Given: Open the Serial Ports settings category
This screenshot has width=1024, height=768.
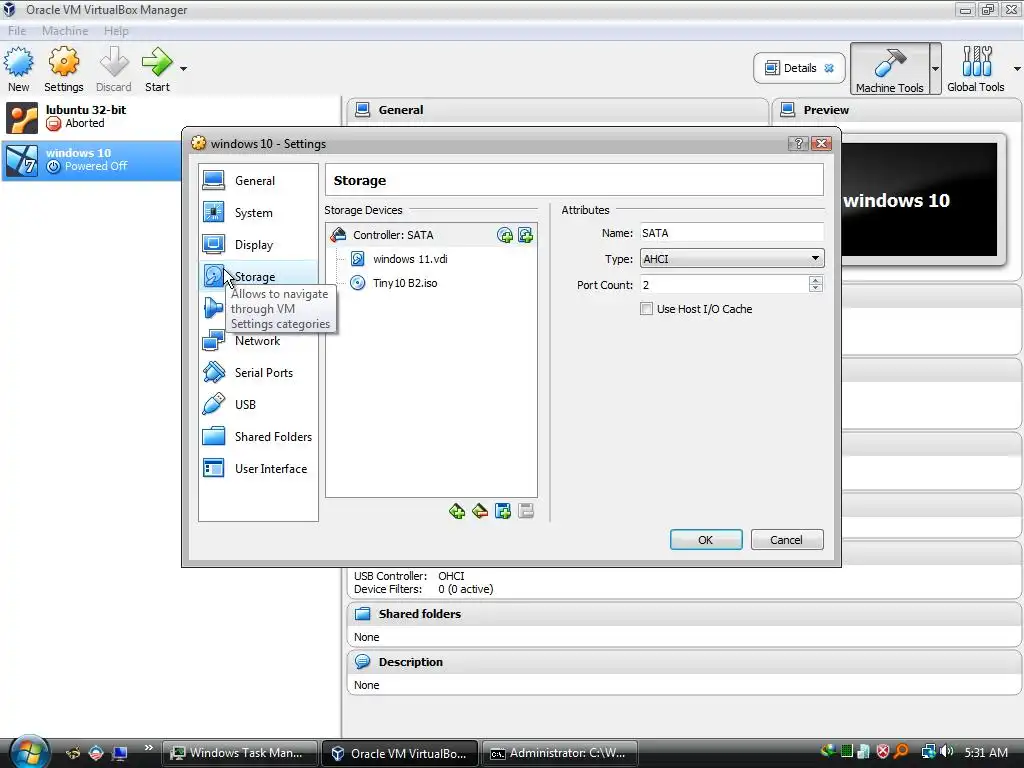Looking at the screenshot, I should coord(258,372).
